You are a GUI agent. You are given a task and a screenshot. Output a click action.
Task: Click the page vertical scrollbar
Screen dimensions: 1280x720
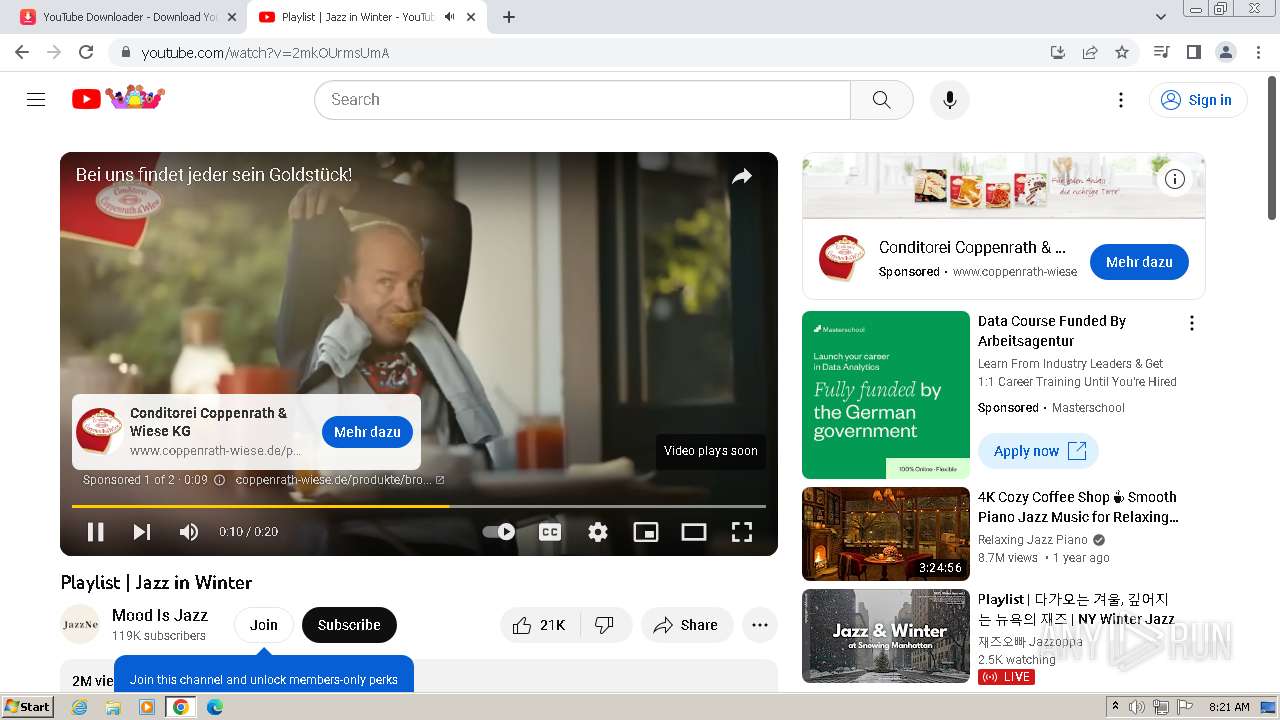(1272, 150)
